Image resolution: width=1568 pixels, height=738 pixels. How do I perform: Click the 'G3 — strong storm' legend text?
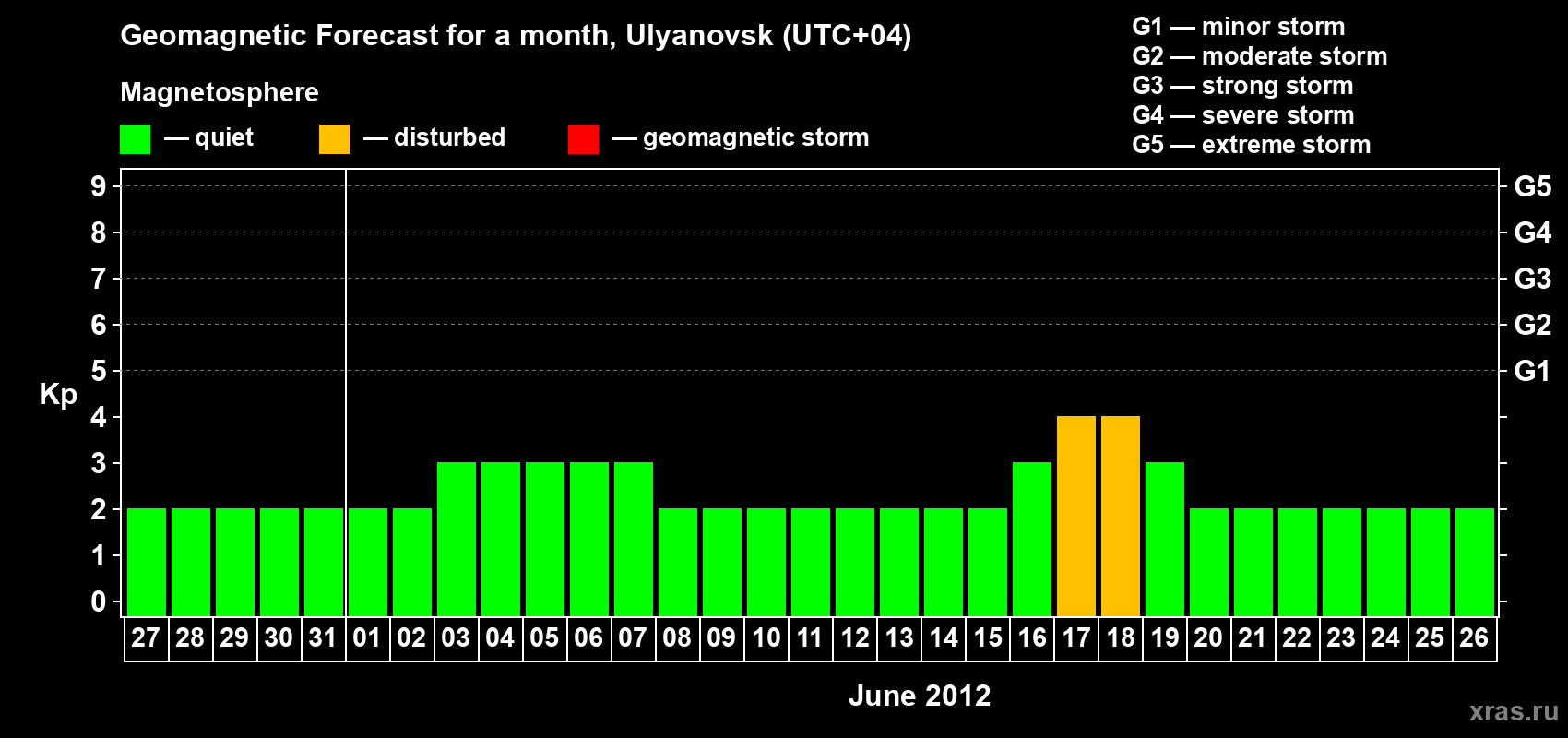click(x=1242, y=86)
